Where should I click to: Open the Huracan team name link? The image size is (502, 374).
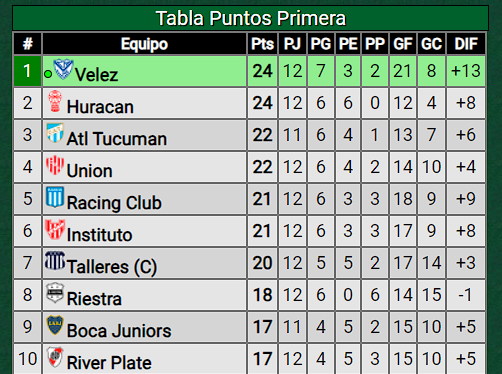(100, 107)
